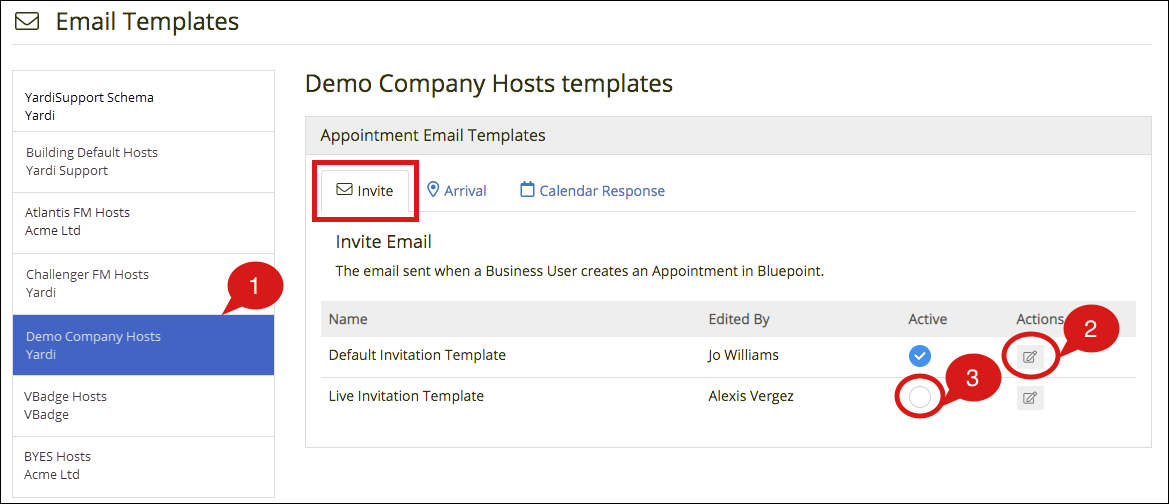Click the location pin icon on Arrival

click(x=433, y=190)
